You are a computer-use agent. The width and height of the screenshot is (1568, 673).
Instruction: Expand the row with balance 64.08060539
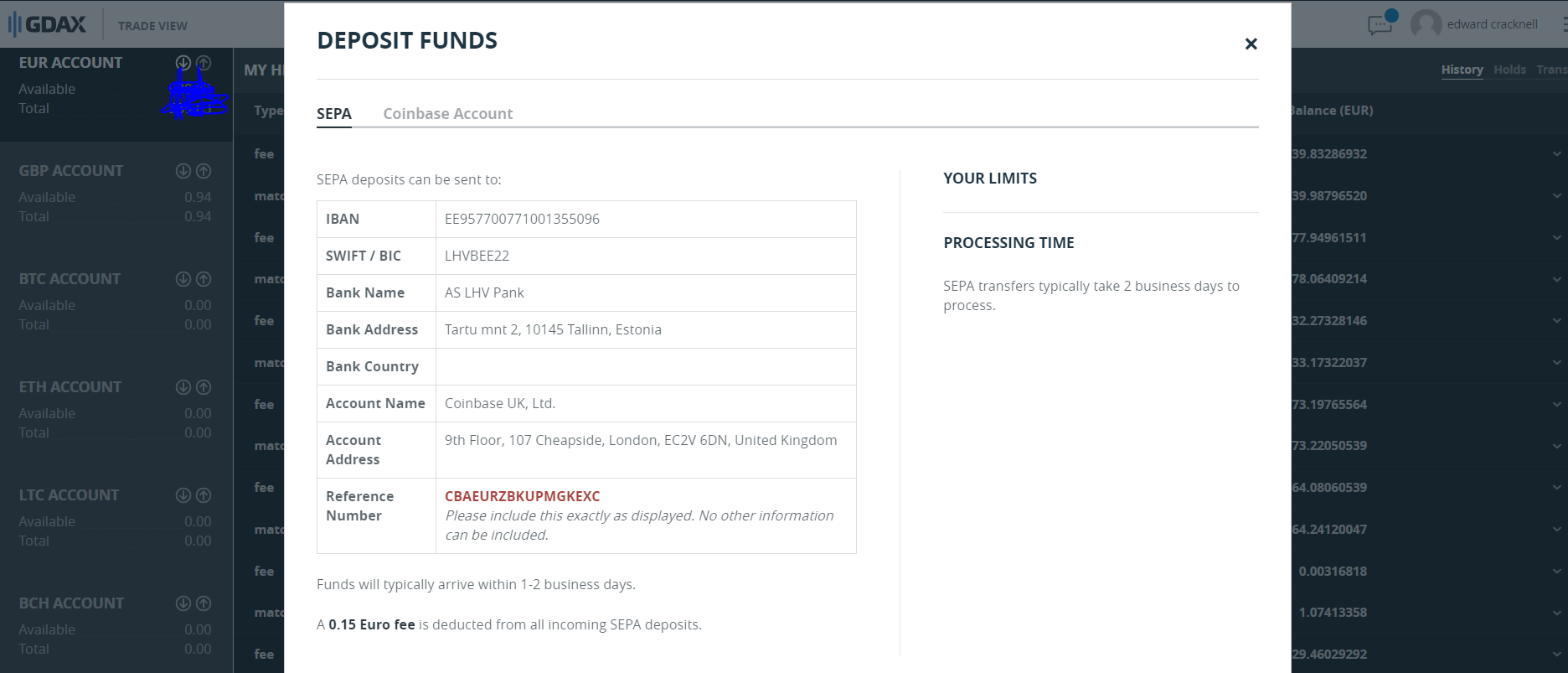1555,488
